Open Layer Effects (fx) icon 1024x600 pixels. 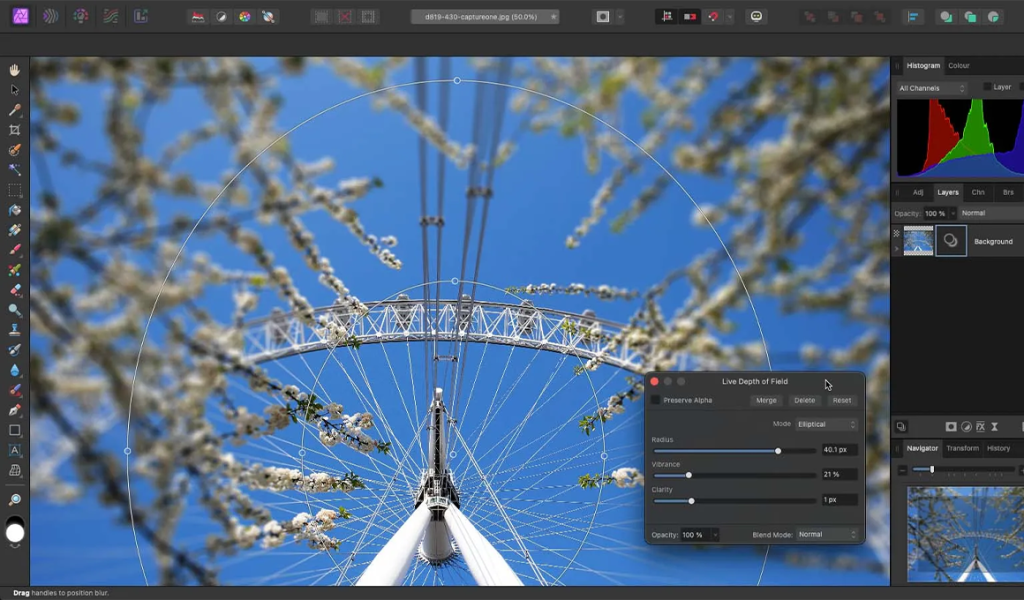coord(980,426)
